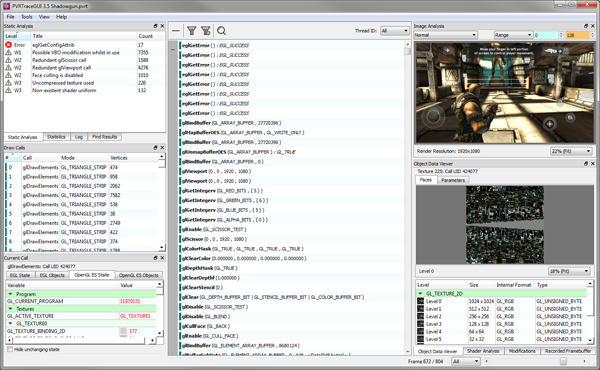This screenshot has width=600, height=370.
Task: Close the Static Analysis panel
Action: coord(162,26)
